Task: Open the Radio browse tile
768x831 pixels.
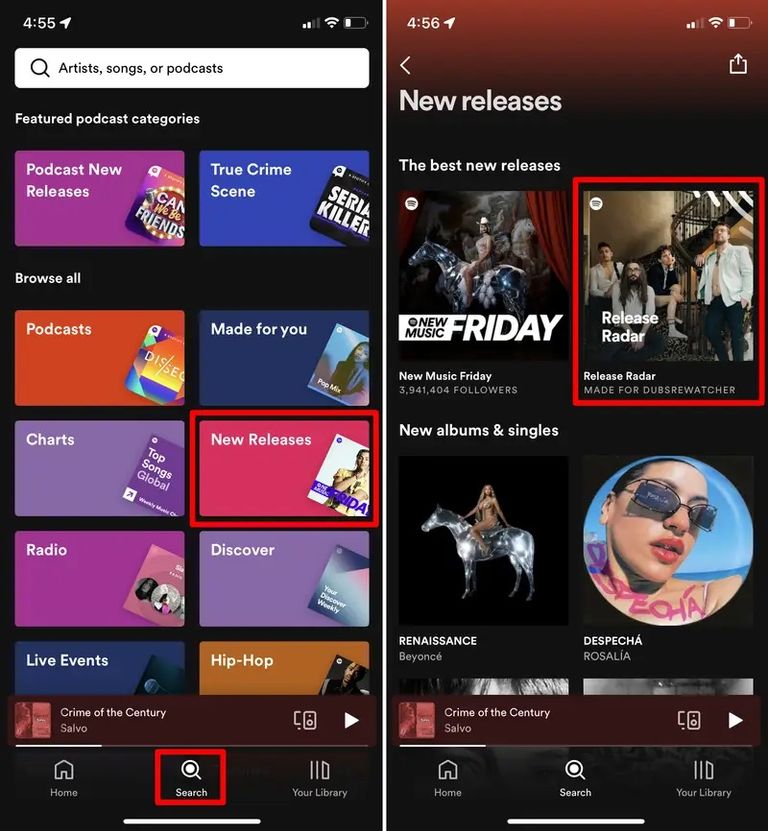Action: coord(100,579)
